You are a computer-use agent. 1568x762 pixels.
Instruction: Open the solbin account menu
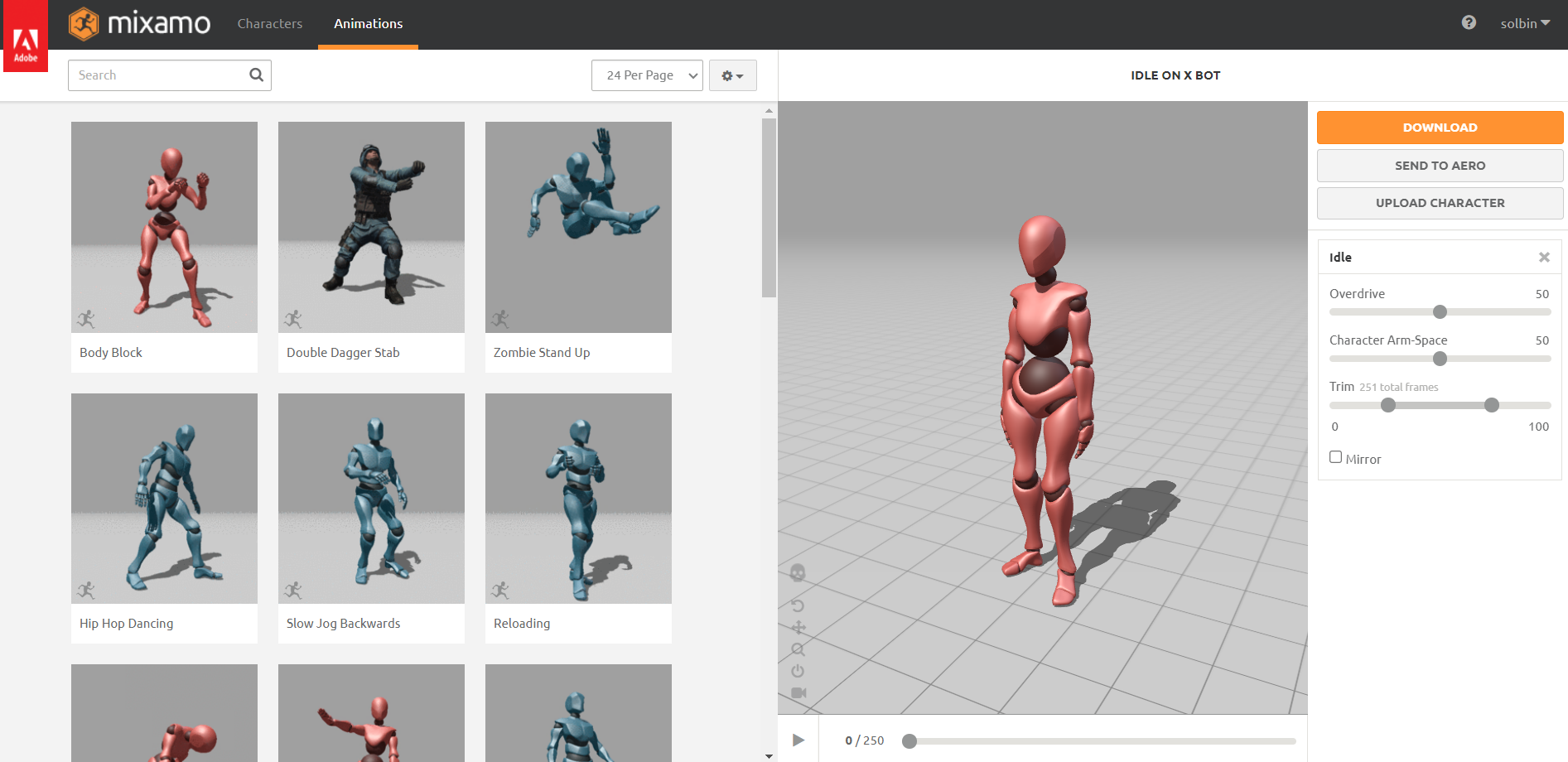(1523, 22)
